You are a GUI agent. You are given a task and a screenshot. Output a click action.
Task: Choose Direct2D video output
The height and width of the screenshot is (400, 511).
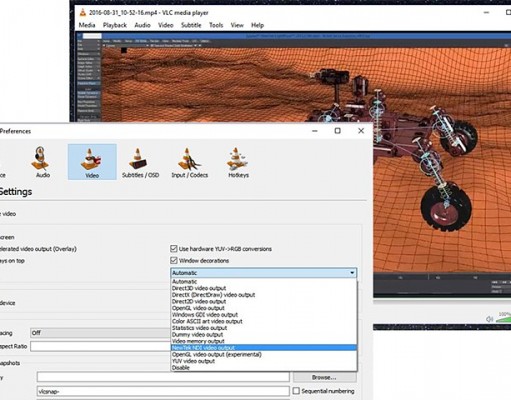point(264,302)
